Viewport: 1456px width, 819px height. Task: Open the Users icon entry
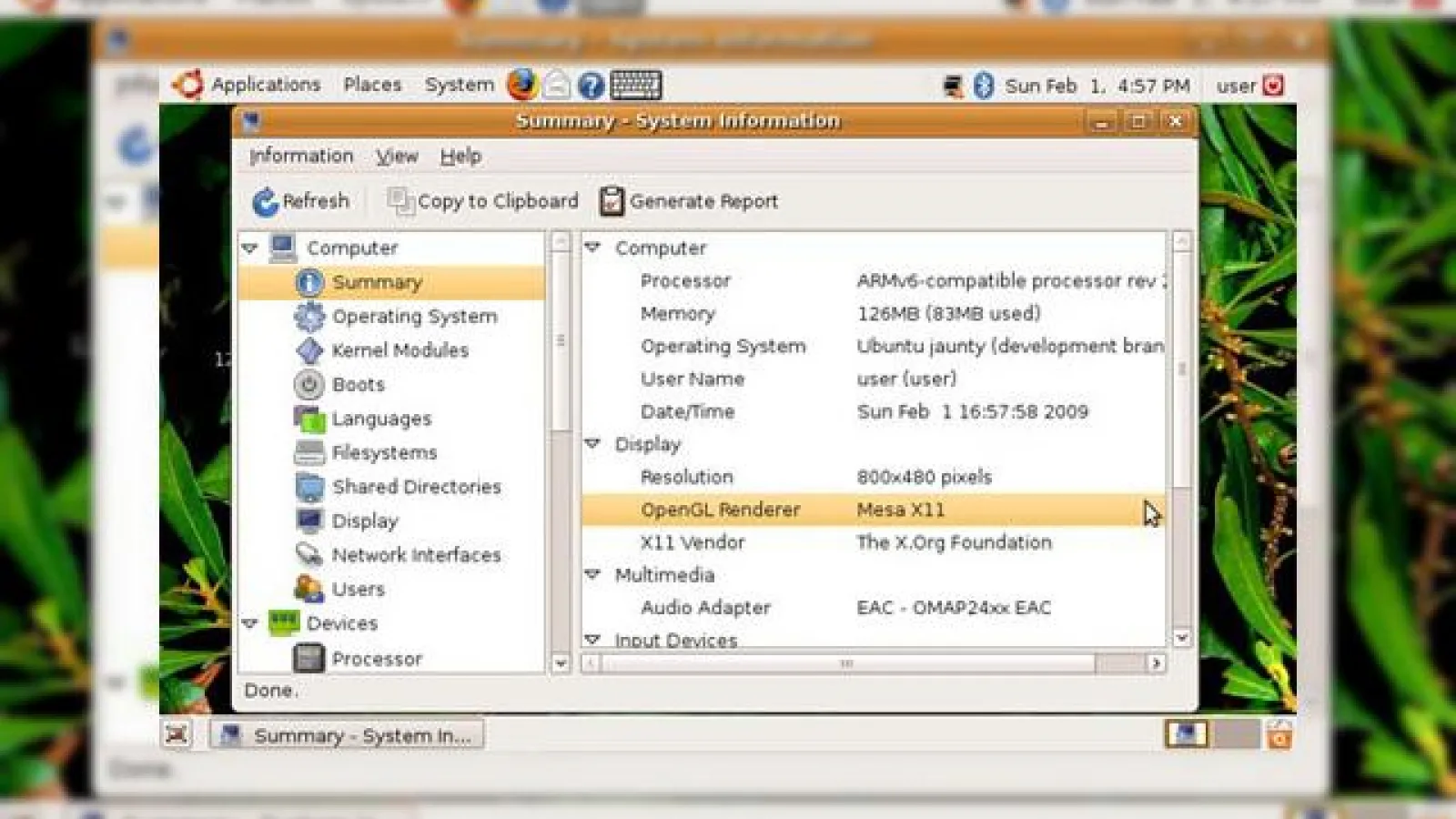[309, 589]
